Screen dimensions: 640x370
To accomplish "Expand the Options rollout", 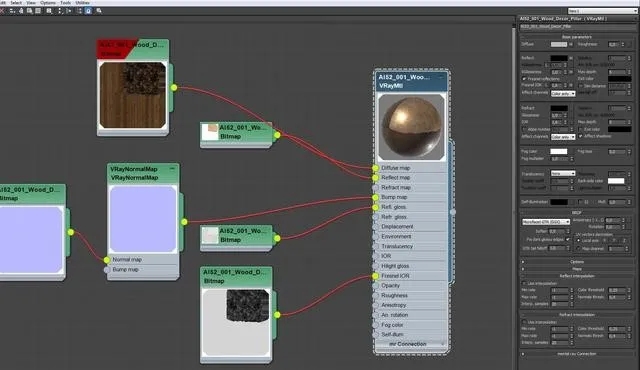I will click(x=577, y=261).
